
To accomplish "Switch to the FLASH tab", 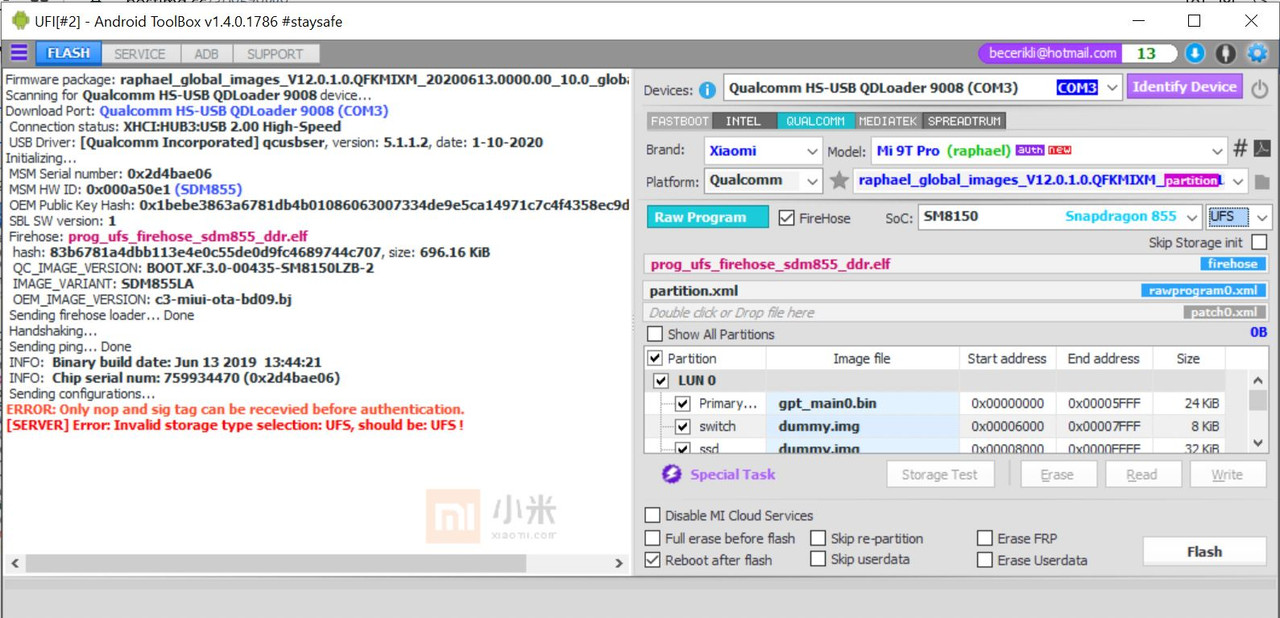I will [x=68, y=53].
